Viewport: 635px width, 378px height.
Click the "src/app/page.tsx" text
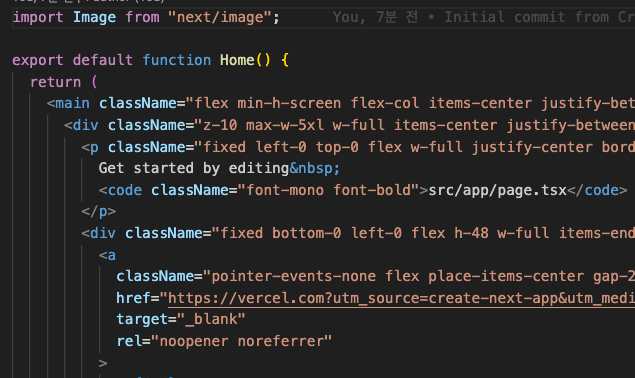[497, 190]
